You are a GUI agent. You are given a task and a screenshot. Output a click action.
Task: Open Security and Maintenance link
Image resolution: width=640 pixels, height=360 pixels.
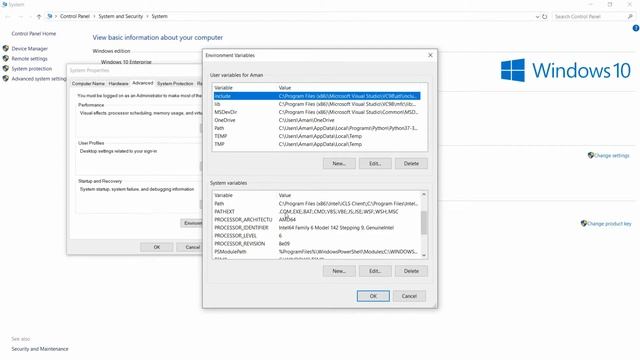(40, 349)
